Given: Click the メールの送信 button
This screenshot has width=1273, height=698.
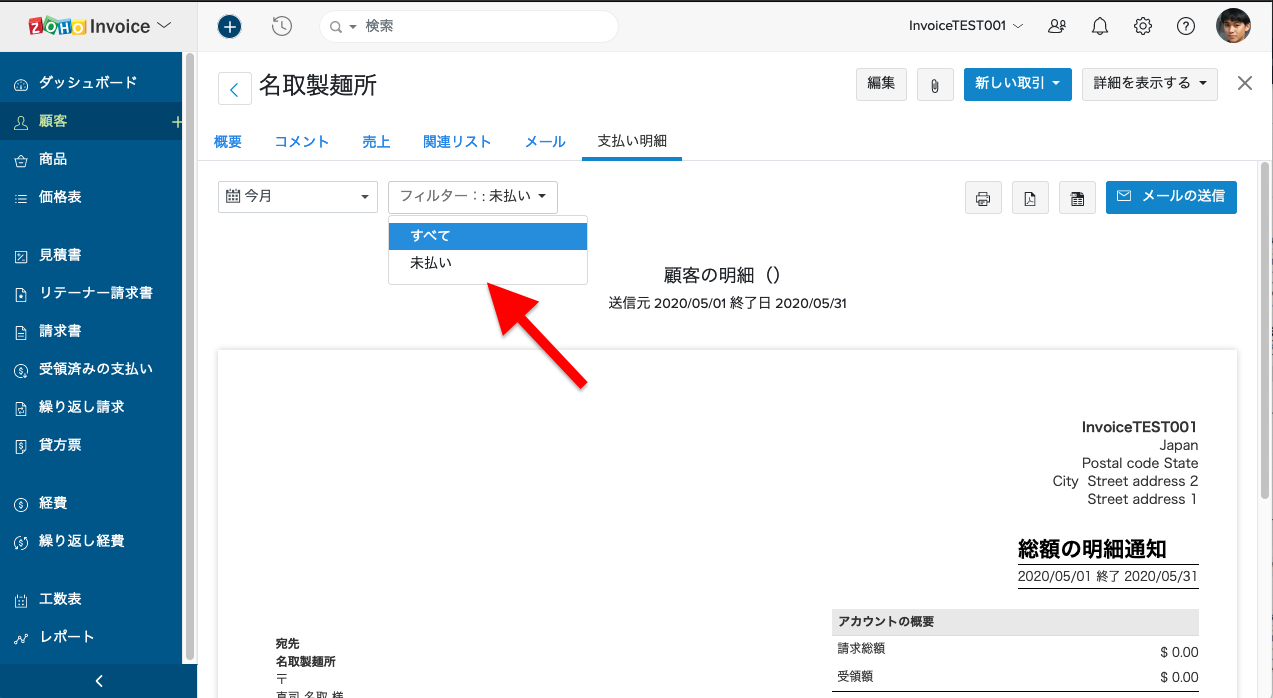Looking at the screenshot, I should (1171, 197).
